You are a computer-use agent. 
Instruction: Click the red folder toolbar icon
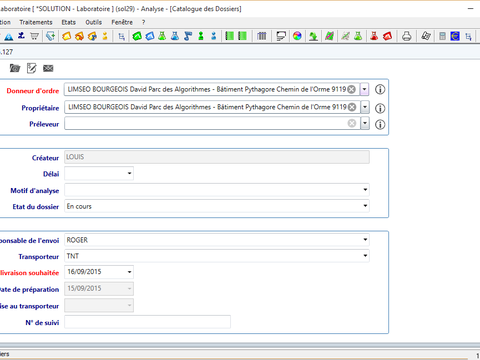(x=387, y=36)
